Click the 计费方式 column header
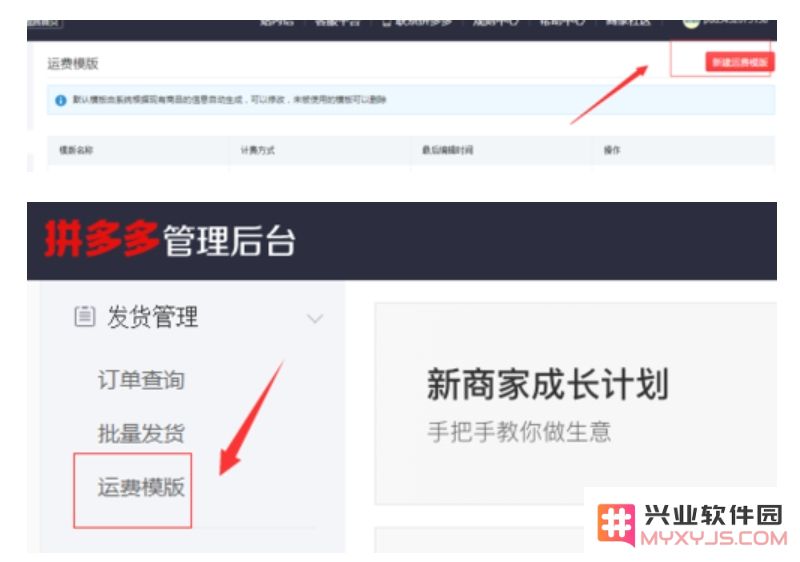The width and height of the screenshot is (800, 562). point(257,150)
